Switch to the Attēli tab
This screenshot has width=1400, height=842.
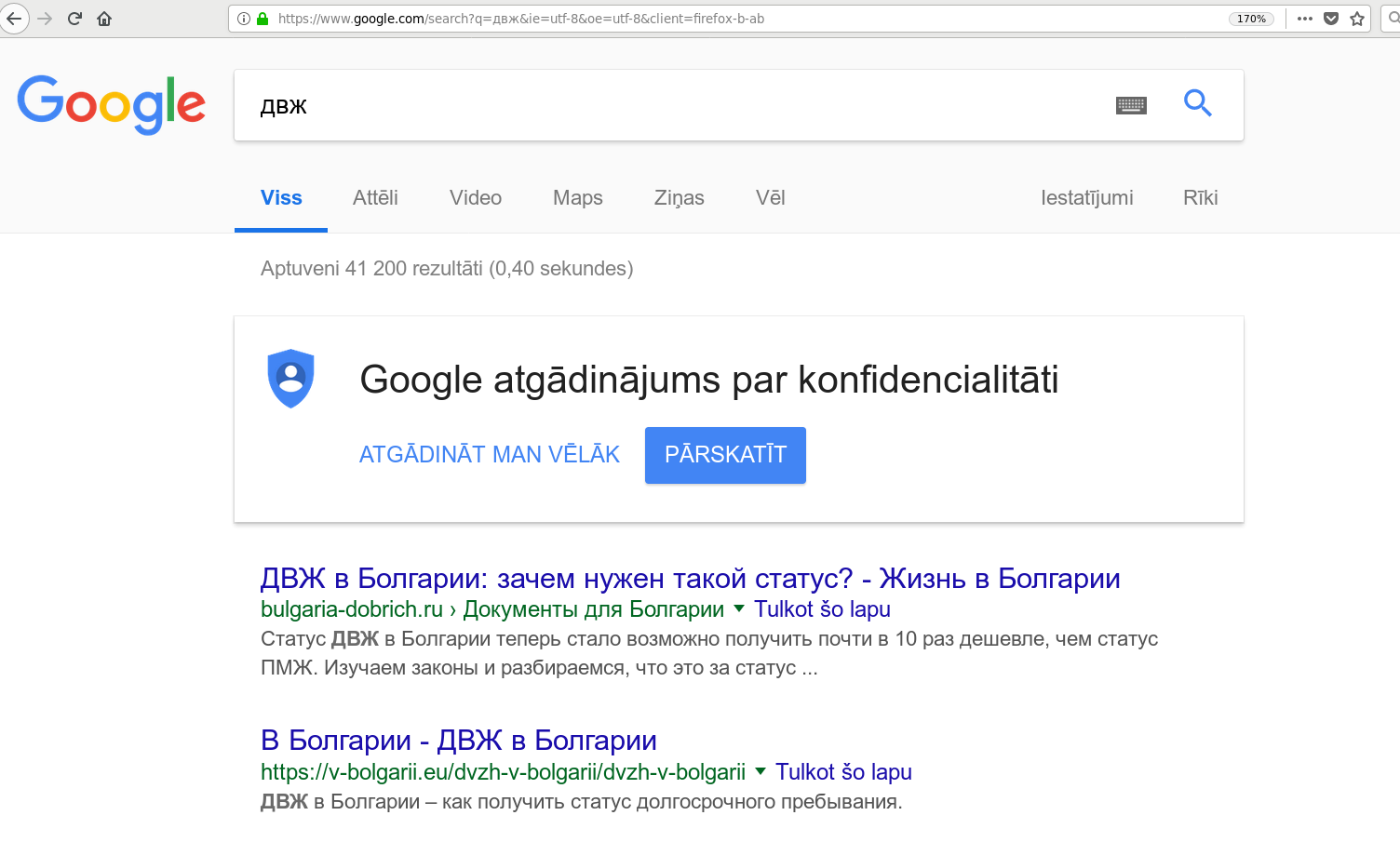pyautogui.click(x=375, y=198)
